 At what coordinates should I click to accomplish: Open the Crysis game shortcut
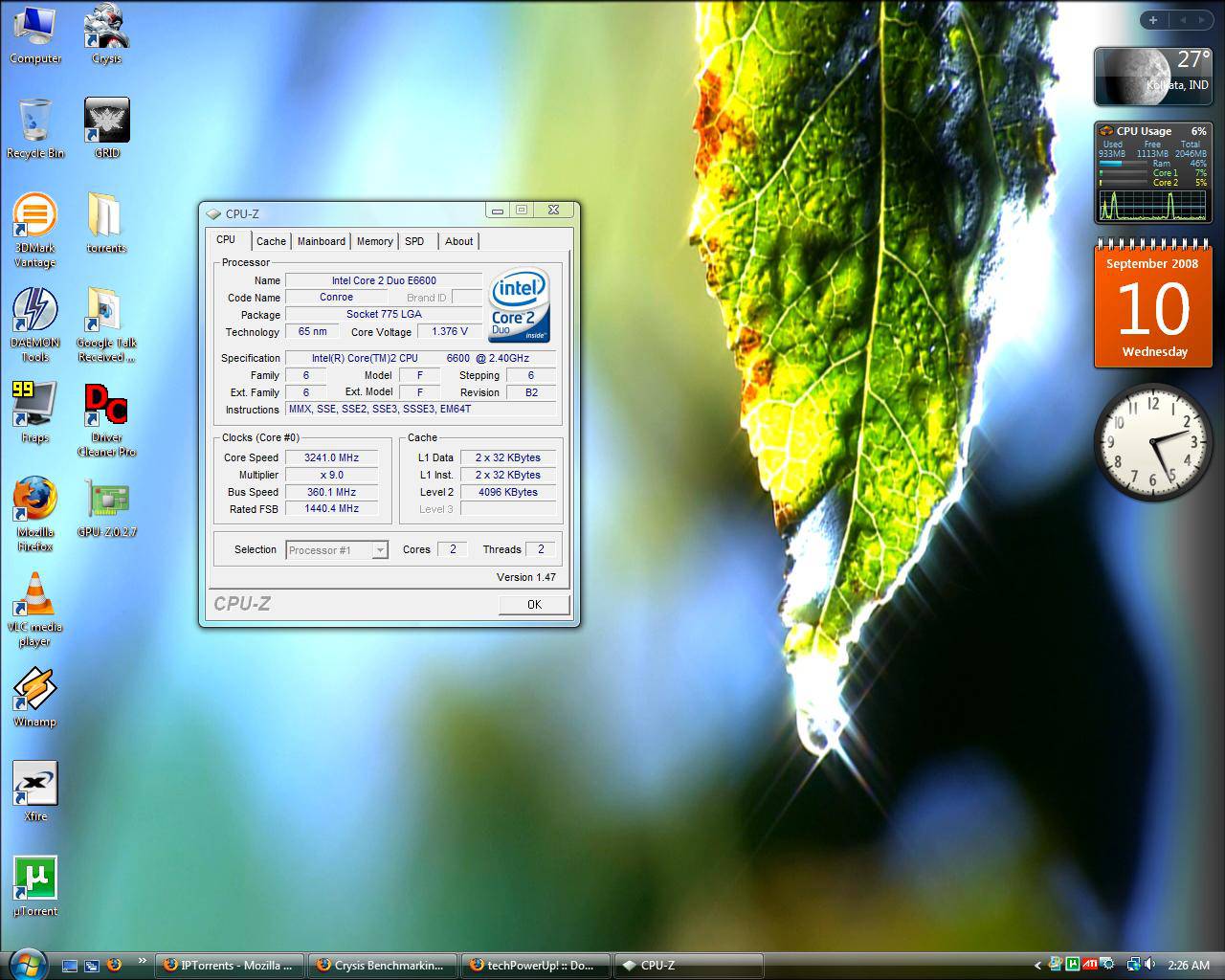tap(106, 34)
